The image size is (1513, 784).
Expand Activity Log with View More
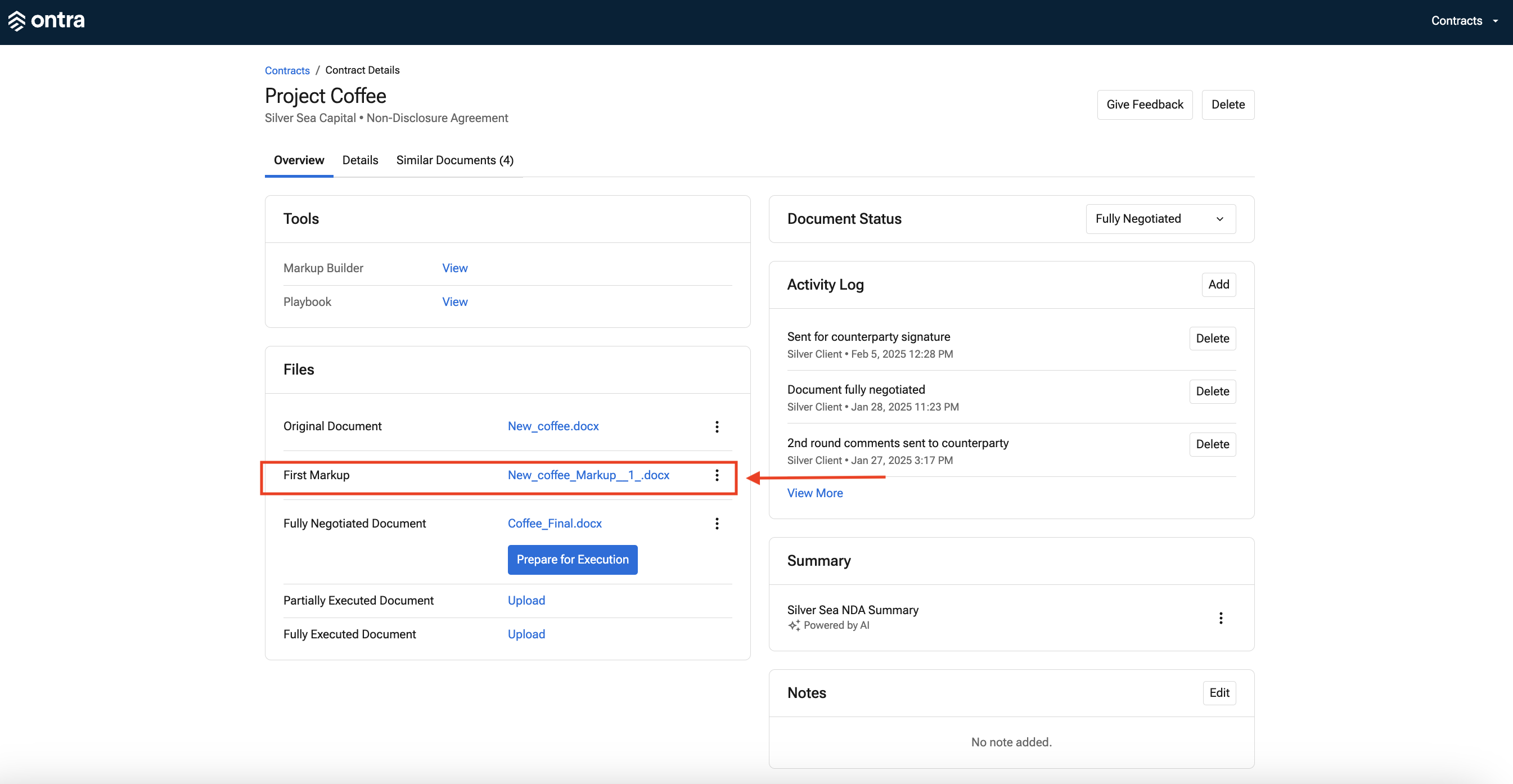(x=814, y=493)
